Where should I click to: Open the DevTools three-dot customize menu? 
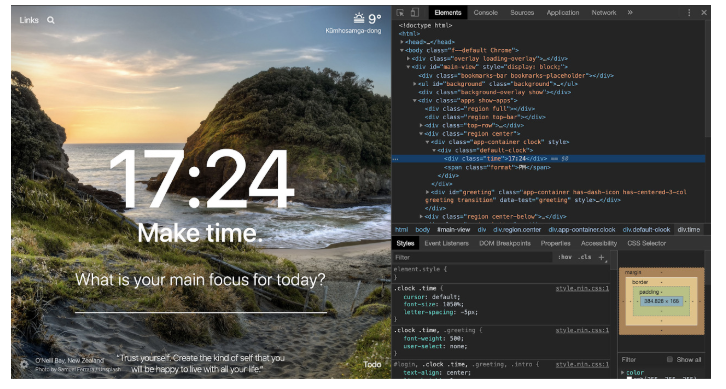(x=689, y=13)
